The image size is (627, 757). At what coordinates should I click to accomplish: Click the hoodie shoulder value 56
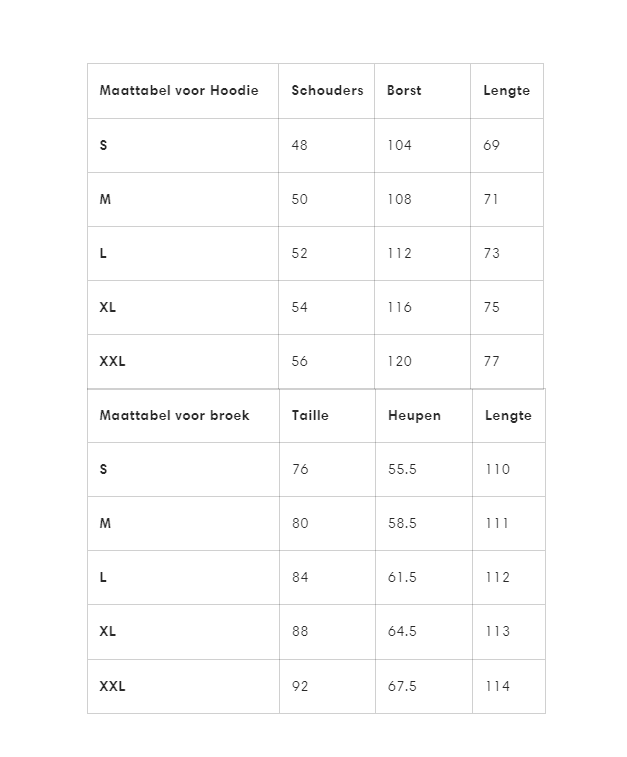(x=300, y=361)
